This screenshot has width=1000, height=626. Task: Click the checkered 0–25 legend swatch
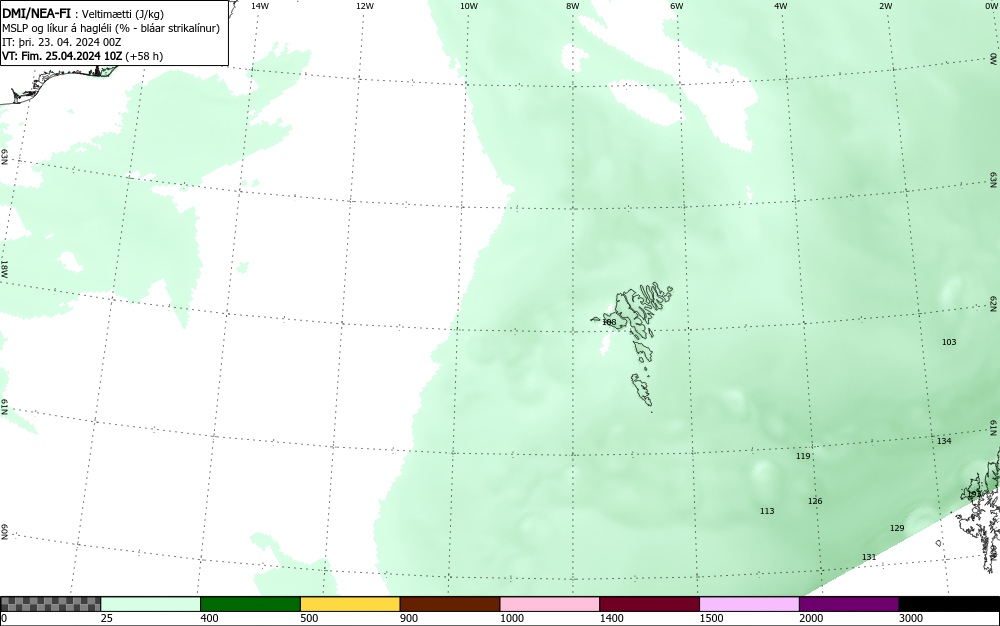(51, 604)
